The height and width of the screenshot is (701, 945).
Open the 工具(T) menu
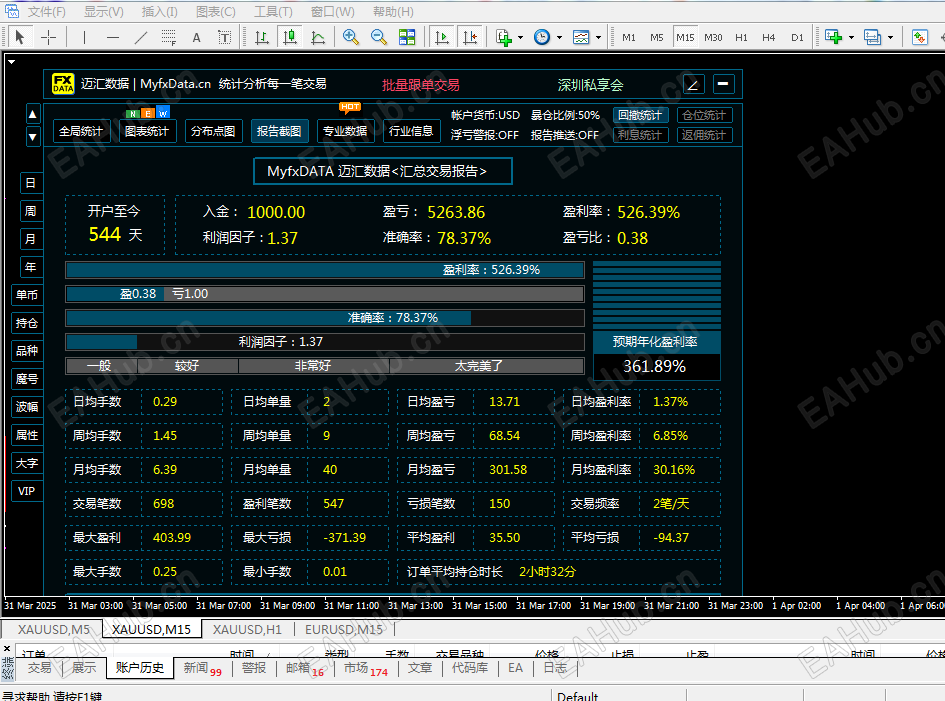click(x=272, y=11)
